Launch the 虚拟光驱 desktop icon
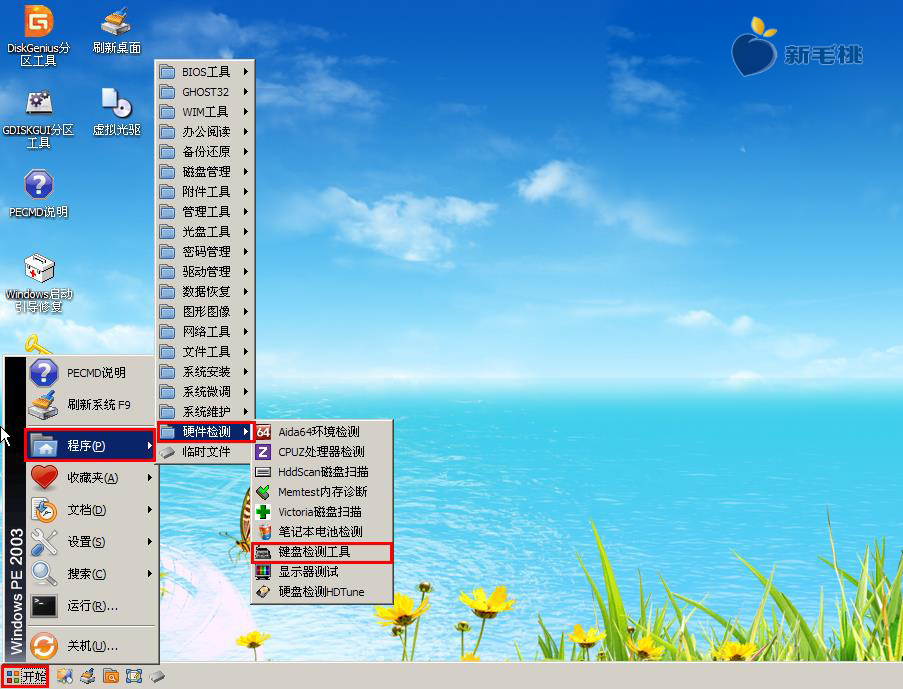 point(116,112)
